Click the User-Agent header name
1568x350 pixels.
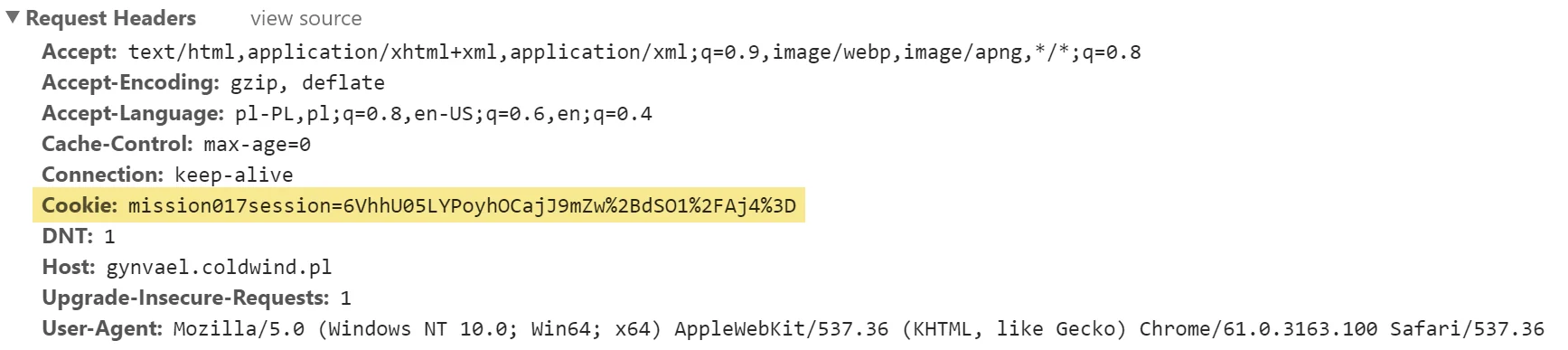point(102,328)
